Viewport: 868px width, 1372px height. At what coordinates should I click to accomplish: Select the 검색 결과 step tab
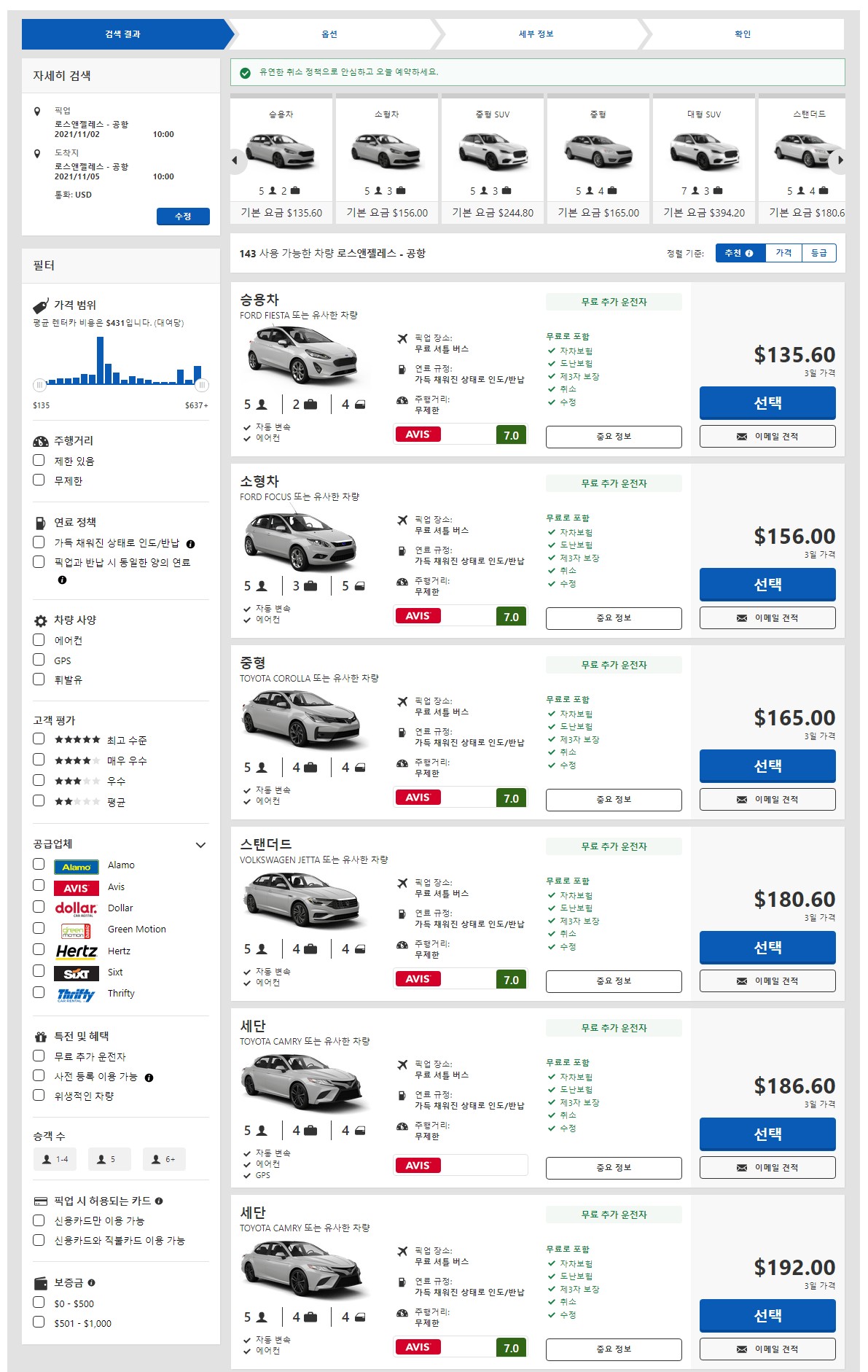122,34
